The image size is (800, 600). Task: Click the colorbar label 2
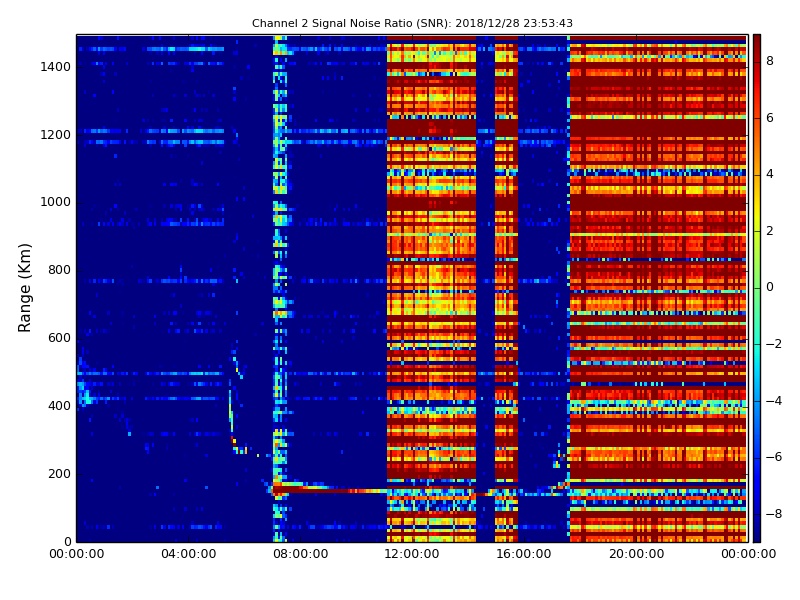pyautogui.click(x=770, y=231)
